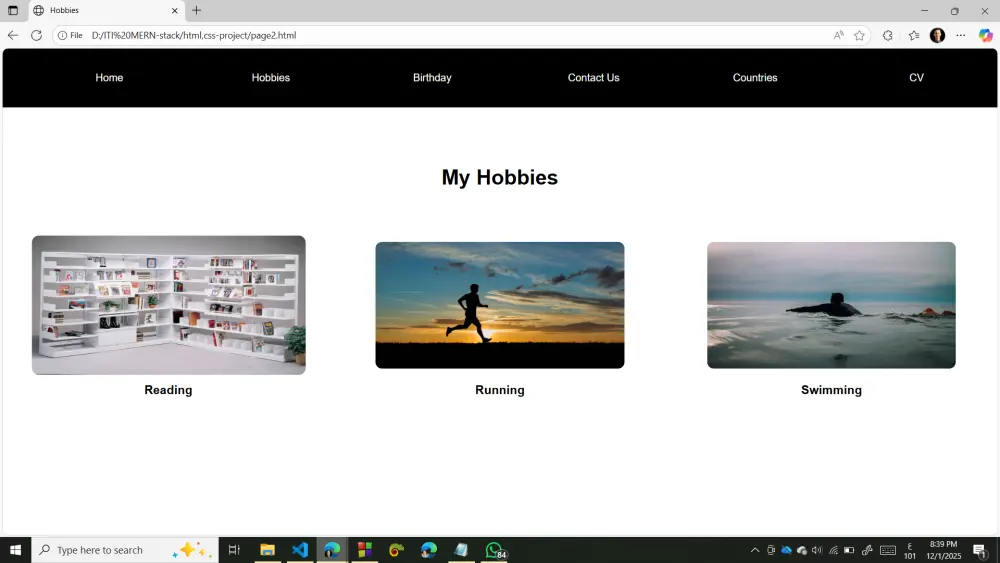
Task: Open the touch keyboard tray icon
Action: point(888,550)
